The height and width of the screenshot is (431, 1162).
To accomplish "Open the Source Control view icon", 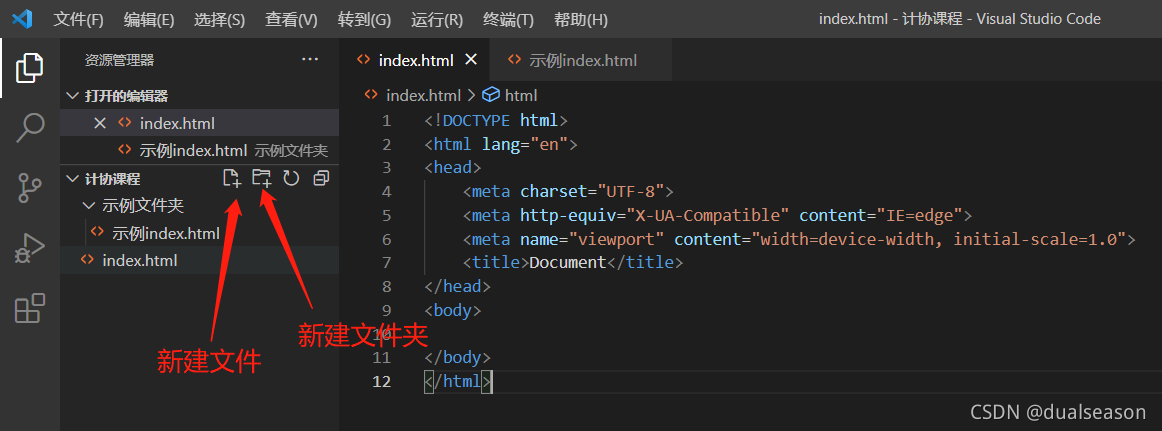I will (x=29, y=188).
